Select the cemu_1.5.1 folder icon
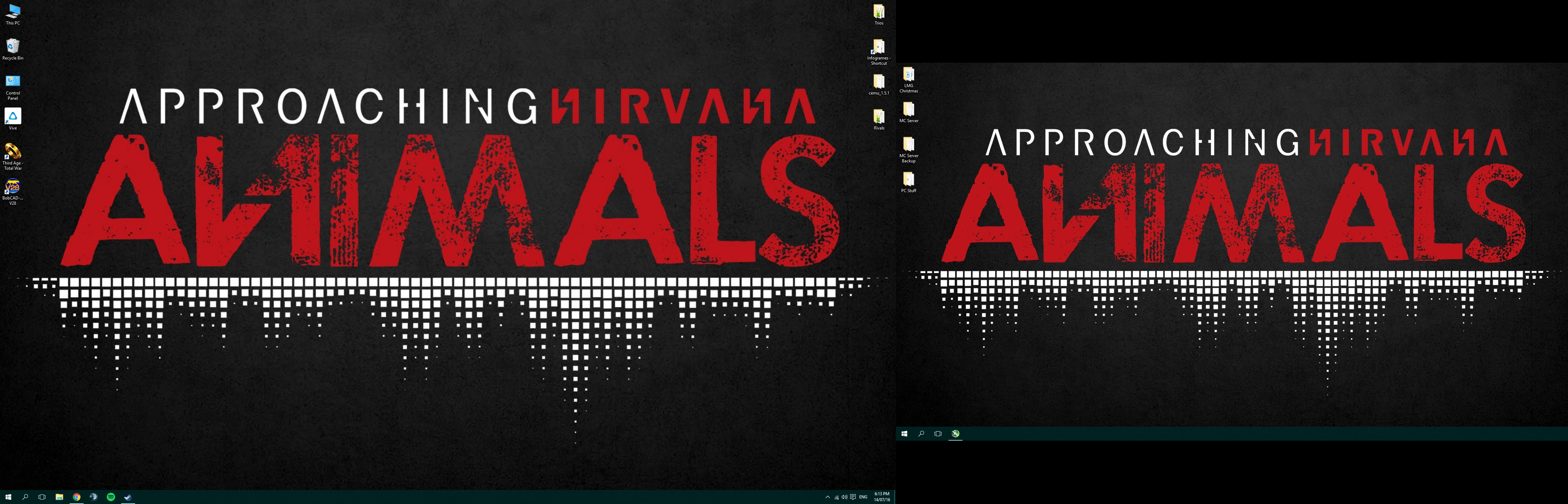 point(879,85)
